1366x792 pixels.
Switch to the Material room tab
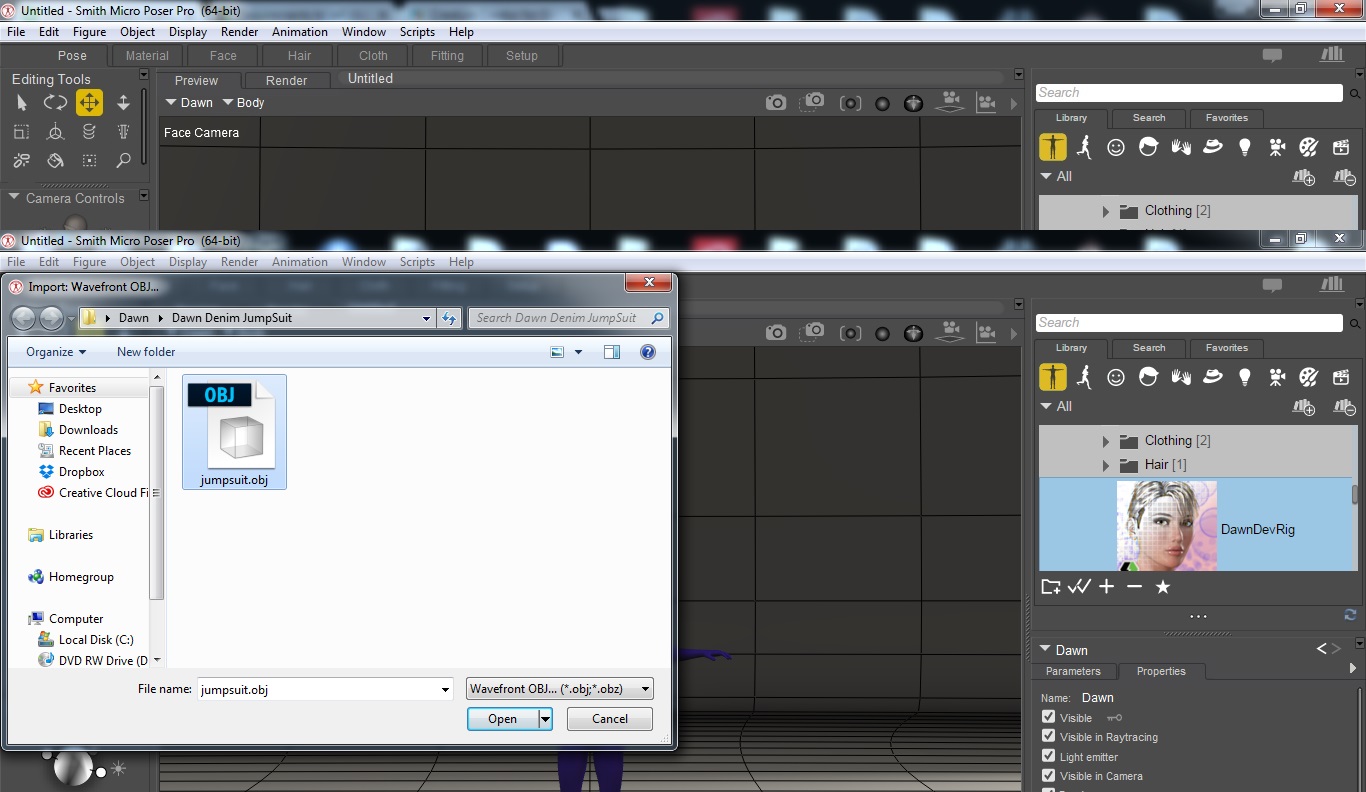click(x=147, y=56)
